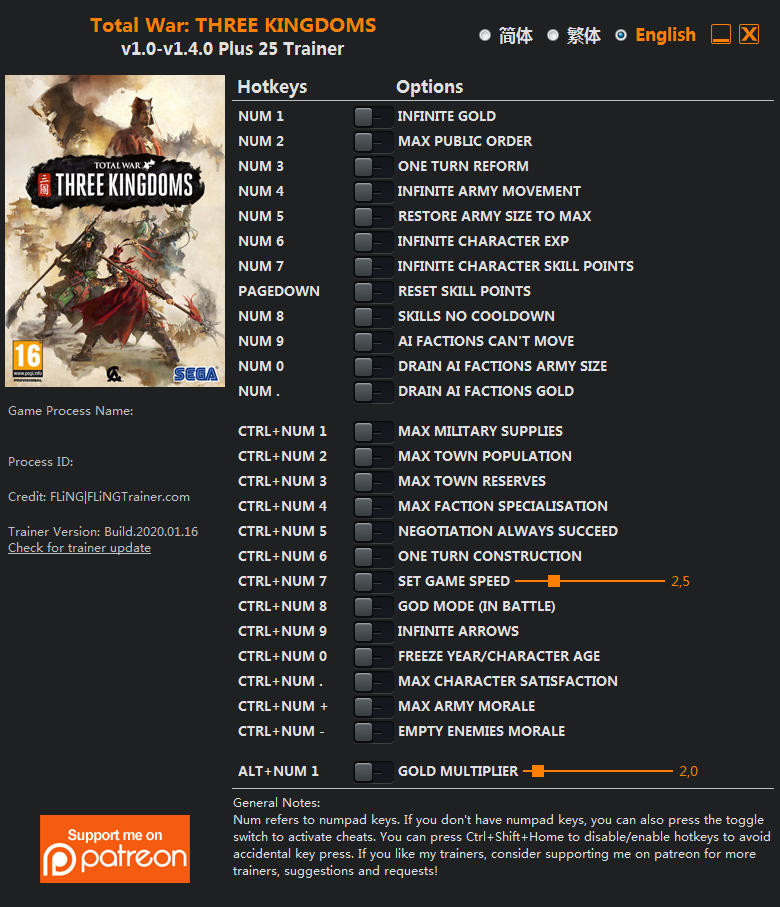
Task: Toggle Freeze Year/Character Age switch
Action: click(x=373, y=656)
